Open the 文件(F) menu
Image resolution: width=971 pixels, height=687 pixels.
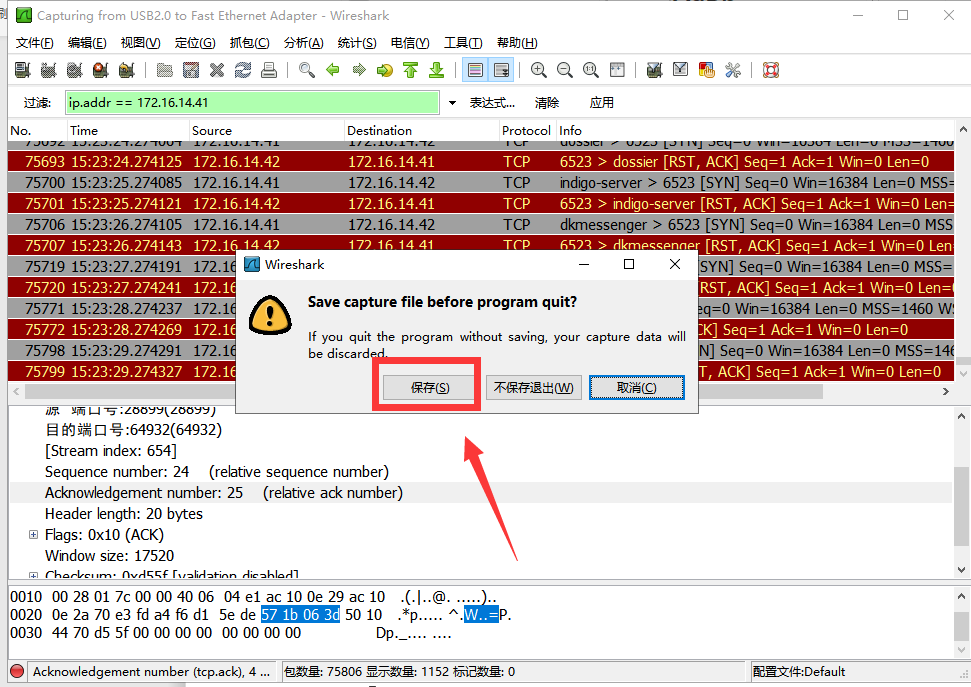(x=35, y=43)
